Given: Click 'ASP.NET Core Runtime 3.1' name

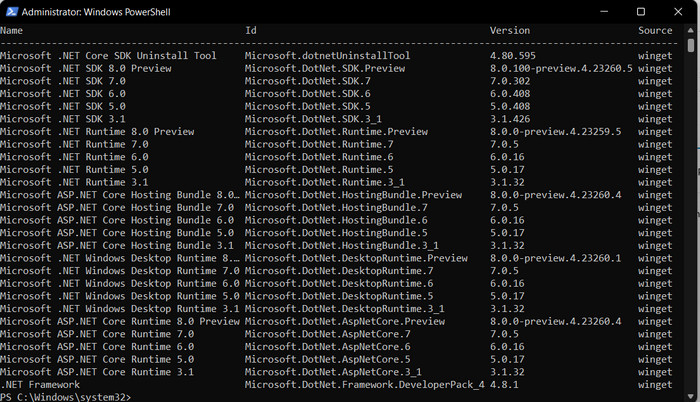Looking at the screenshot, I should [x=125, y=372].
